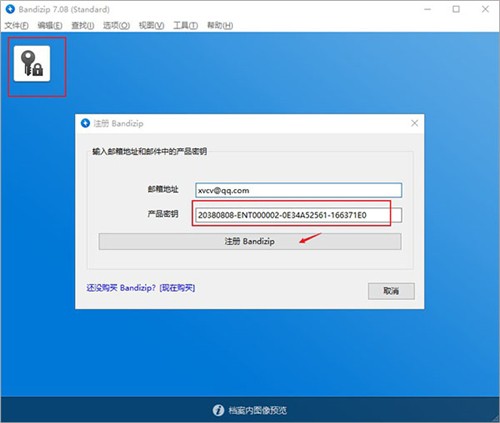Minimize the Bandizip main window
The image size is (500, 423).
point(427,9)
